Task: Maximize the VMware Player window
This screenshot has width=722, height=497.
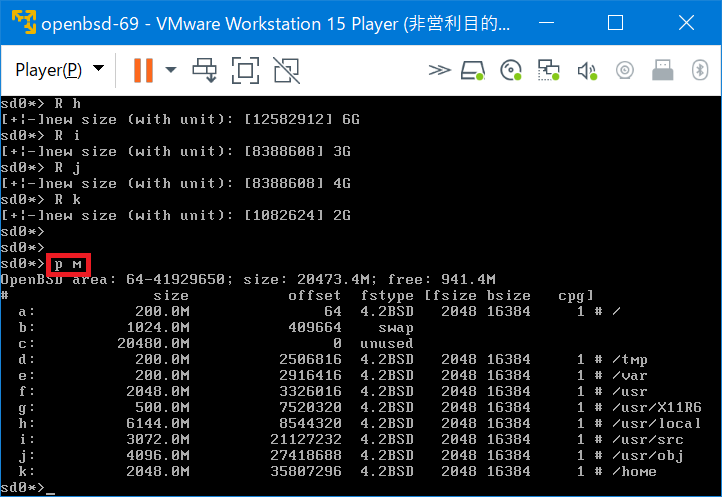Action: point(616,22)
